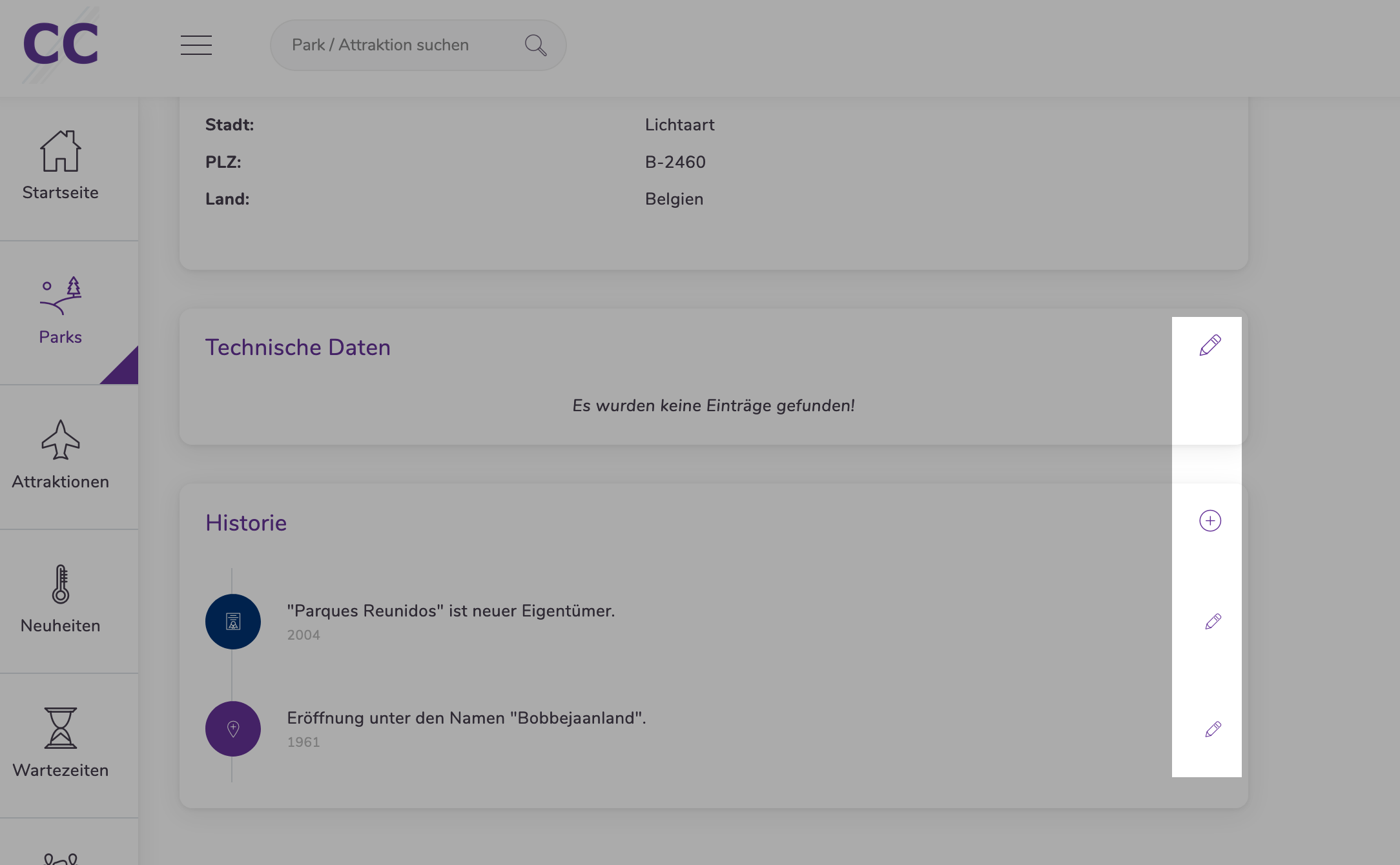Click the Attraktionen airplane icon
1400x865 pixels.
61,440
